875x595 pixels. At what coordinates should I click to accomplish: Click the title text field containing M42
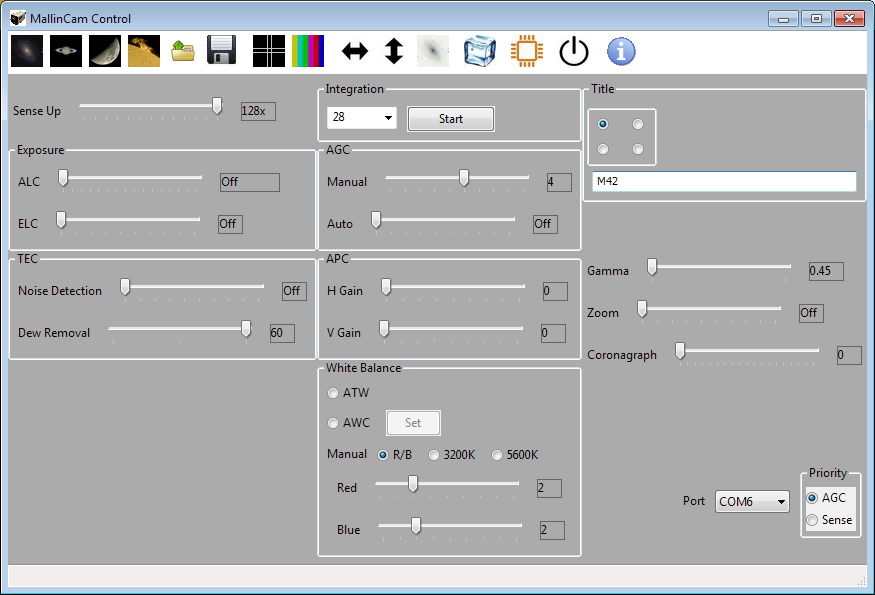pyautogui.click(x=724, y=181)
